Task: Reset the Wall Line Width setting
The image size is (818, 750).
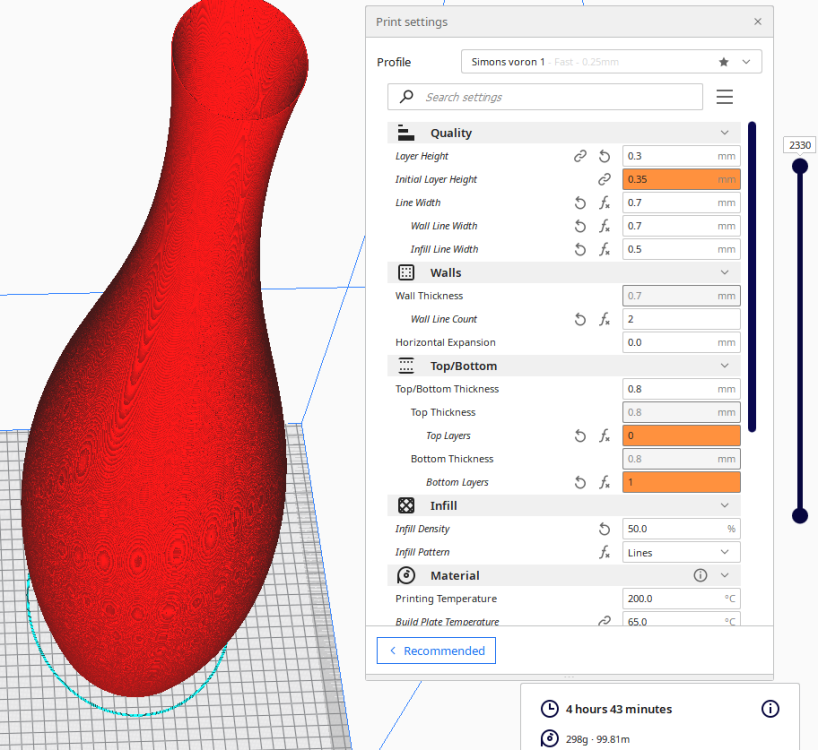Action: [x=580, y=226]
